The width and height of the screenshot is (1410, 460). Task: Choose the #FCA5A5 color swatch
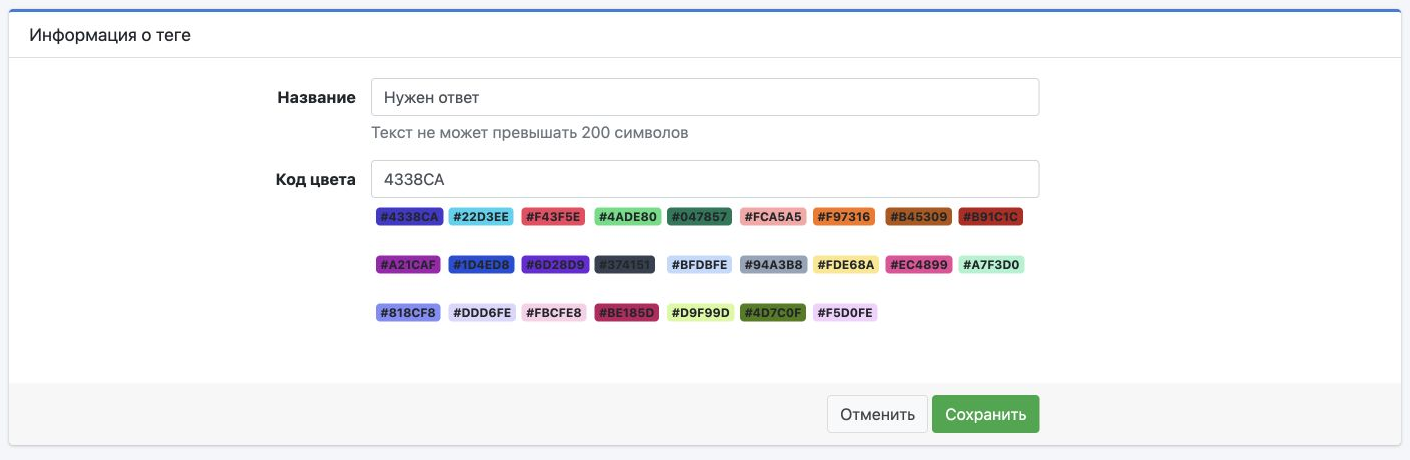[x=773, y=216]
